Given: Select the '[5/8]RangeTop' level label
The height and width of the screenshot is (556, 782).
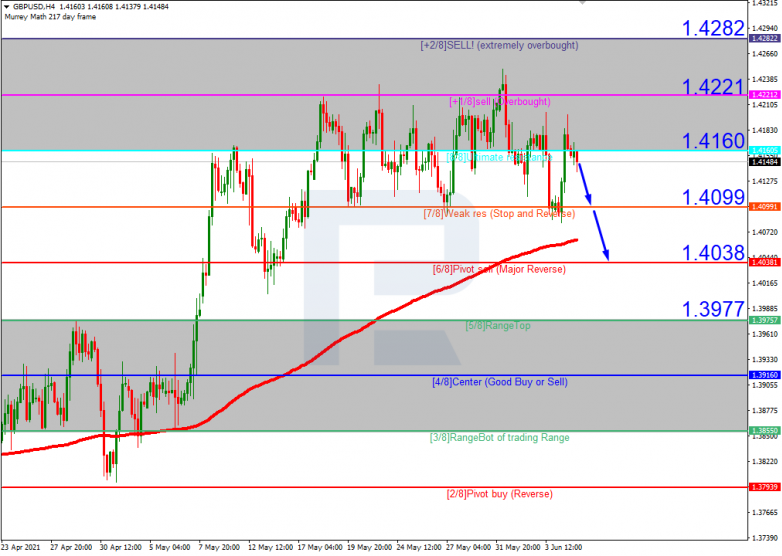Looking at the screenshot, I should pyautogui.click(x=498, y=326).
